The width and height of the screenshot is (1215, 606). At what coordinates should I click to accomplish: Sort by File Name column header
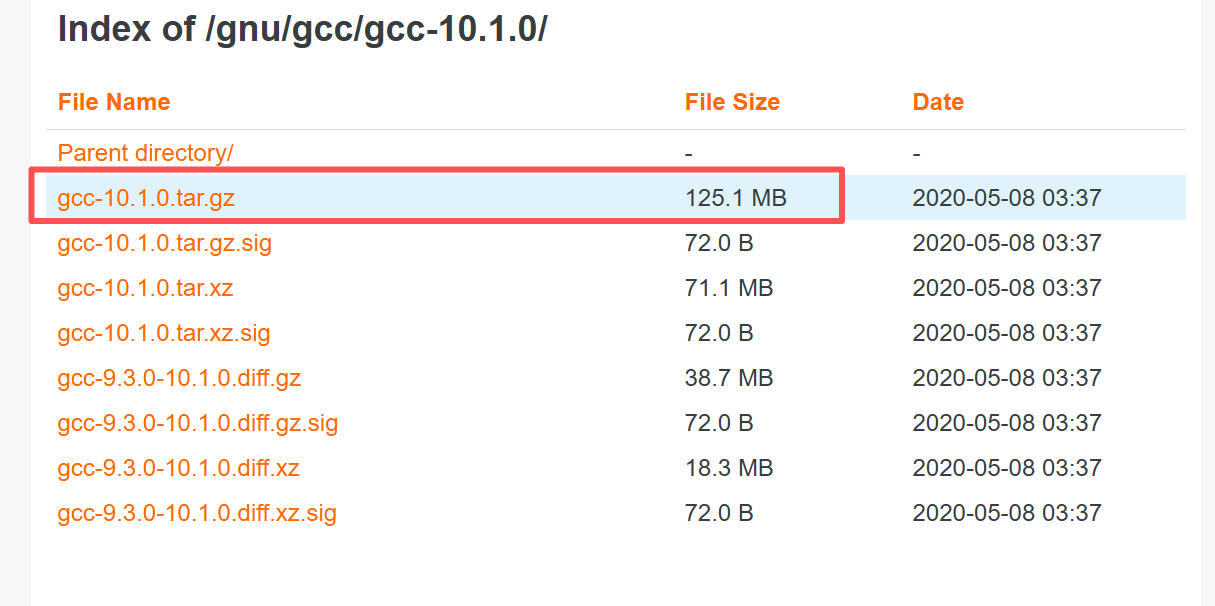pyautogui.click(x=114, y=102)
